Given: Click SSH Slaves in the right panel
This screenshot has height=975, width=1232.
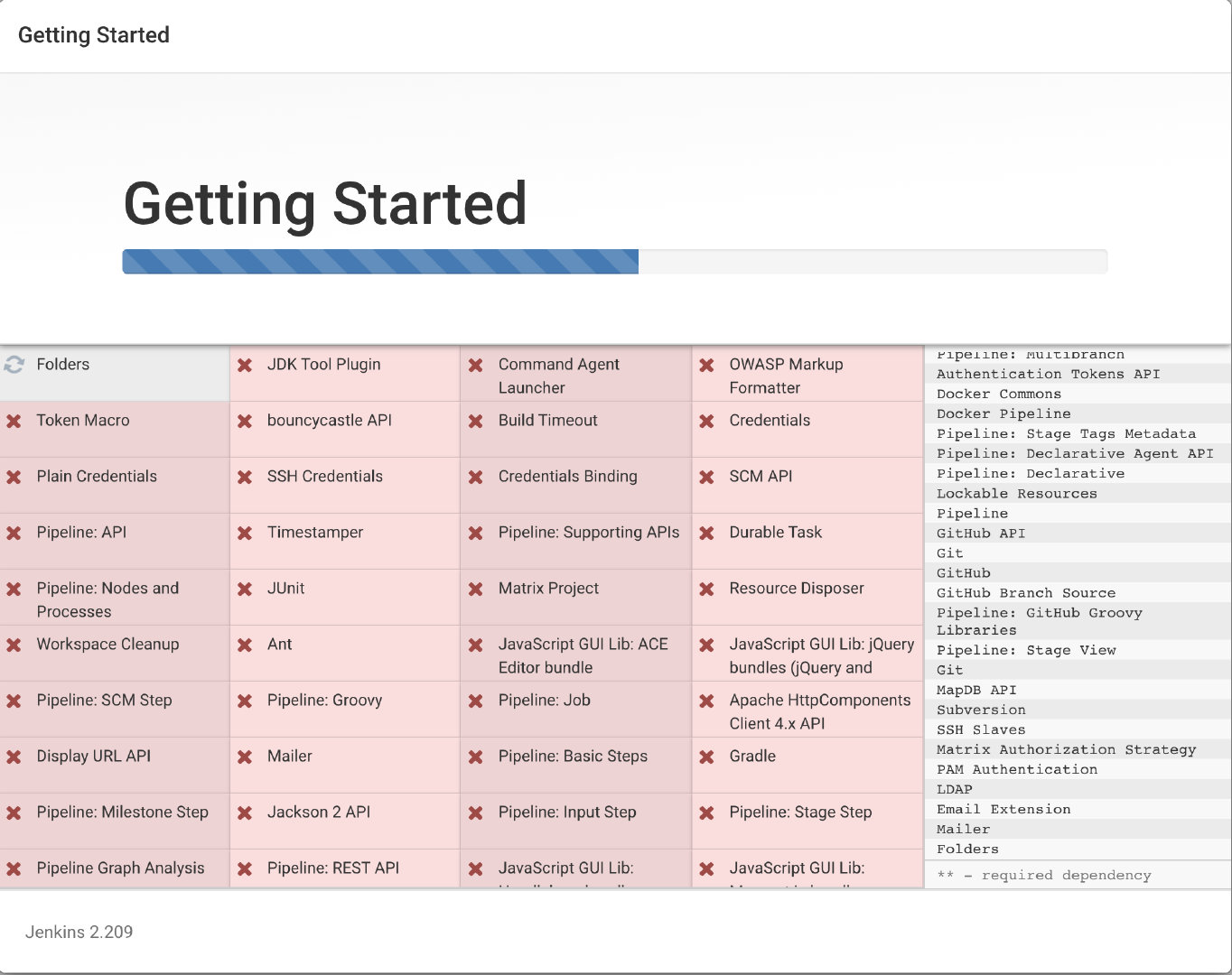Looking at the screenshot, I should (x=981, y=729).
